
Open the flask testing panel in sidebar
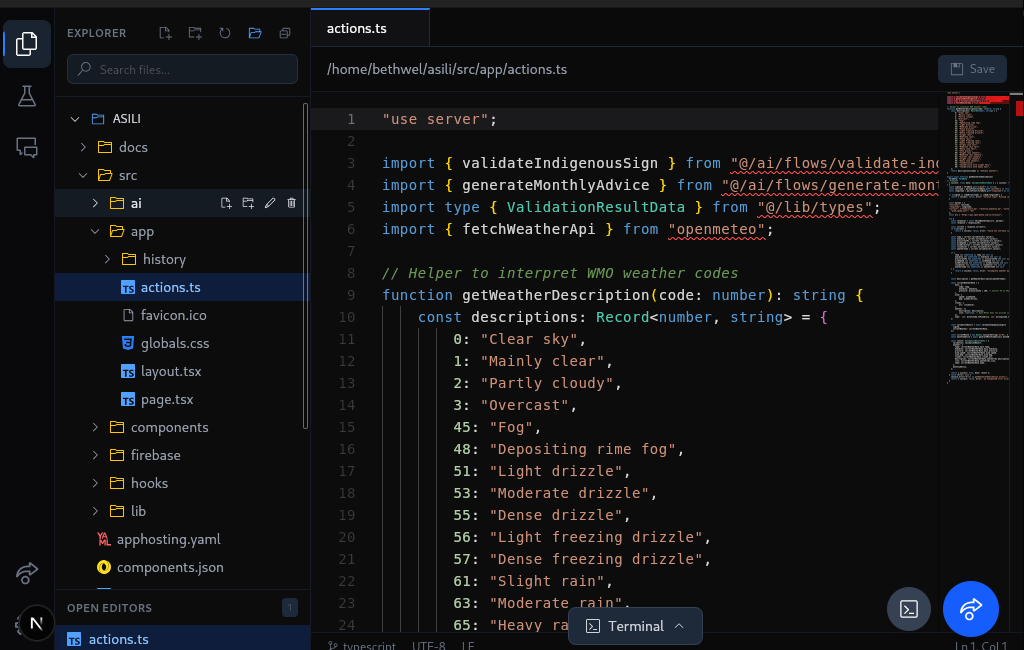coord(27,96)
